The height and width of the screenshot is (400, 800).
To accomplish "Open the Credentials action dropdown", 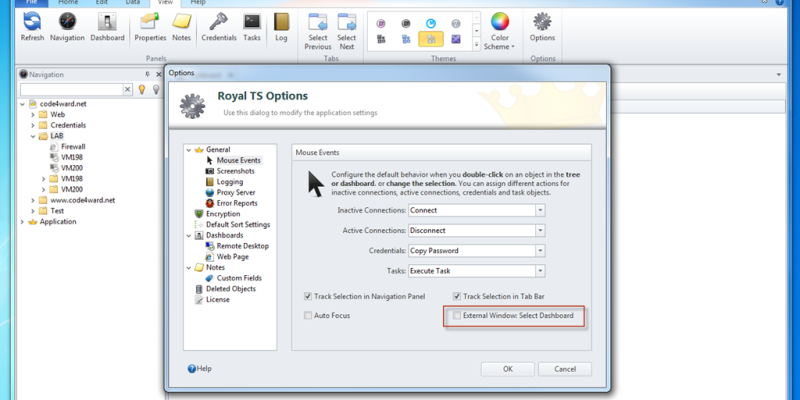I will click(x=539, y=250).
